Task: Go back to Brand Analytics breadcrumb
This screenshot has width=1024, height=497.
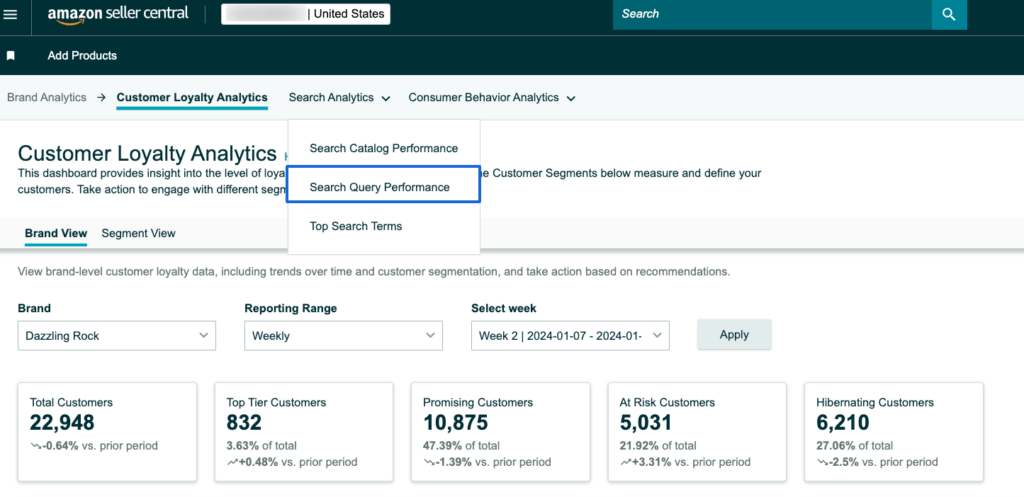Action: (x=46, y=97)
